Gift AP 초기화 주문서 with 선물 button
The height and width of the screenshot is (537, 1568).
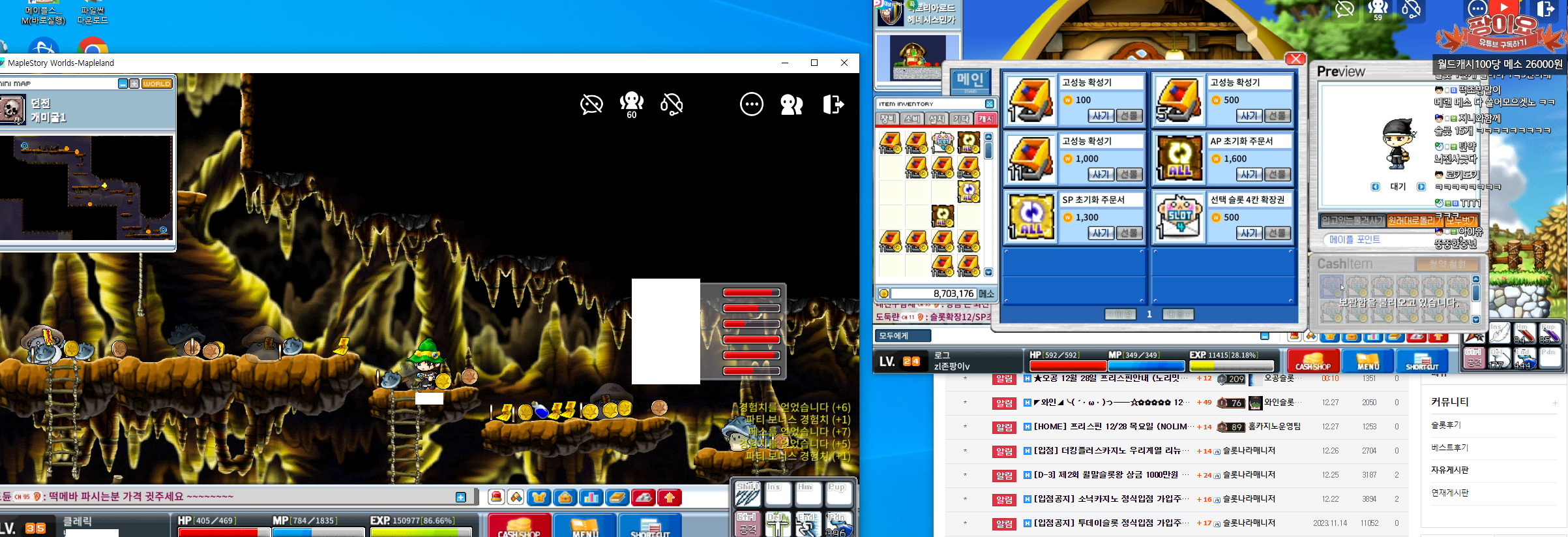(1277, 174)
